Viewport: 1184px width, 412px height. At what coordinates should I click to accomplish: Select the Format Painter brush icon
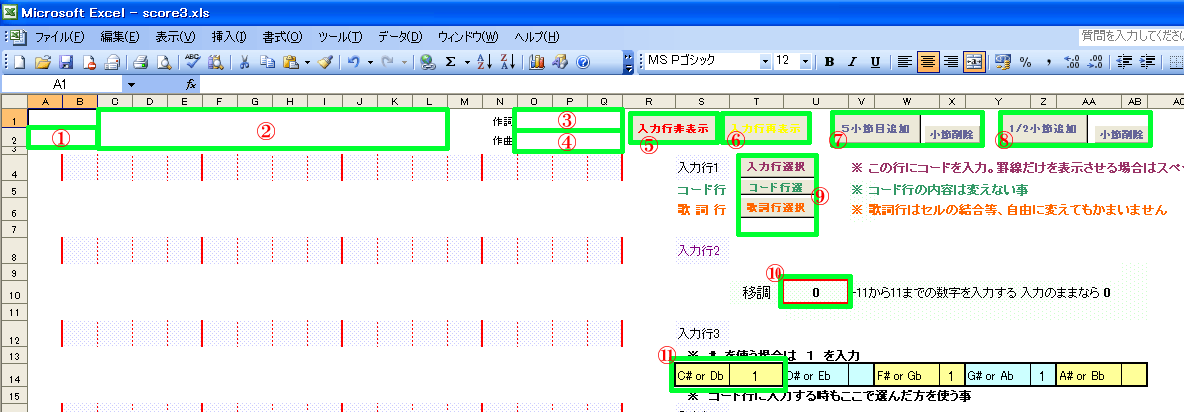tap(325, 62)
